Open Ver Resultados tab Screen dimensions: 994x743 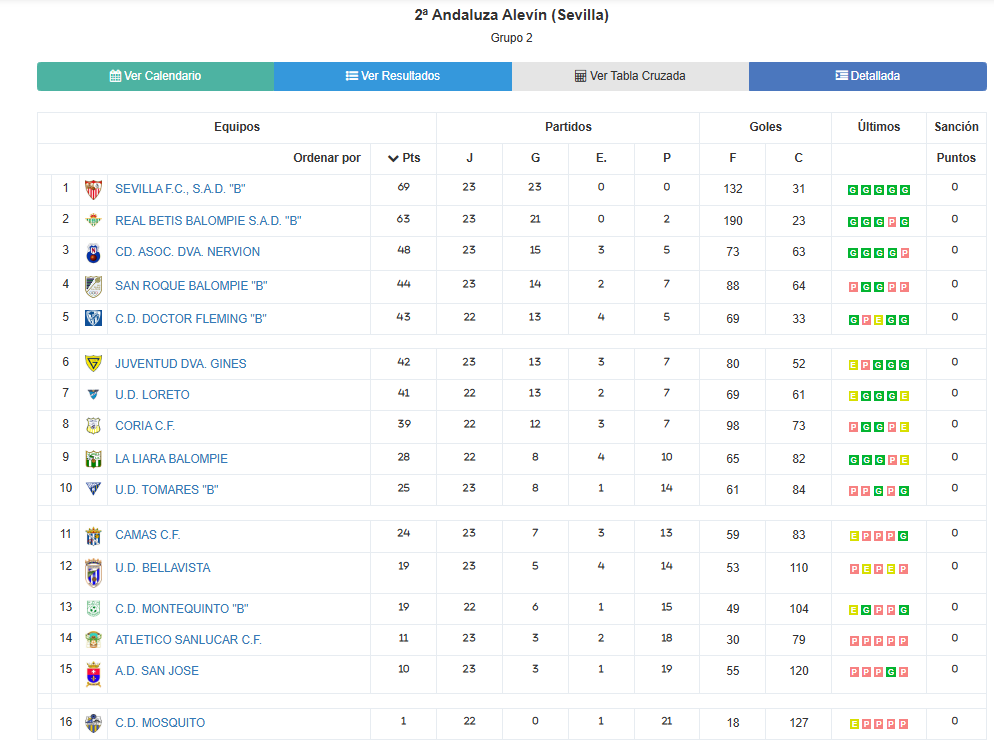coord(393,76)
